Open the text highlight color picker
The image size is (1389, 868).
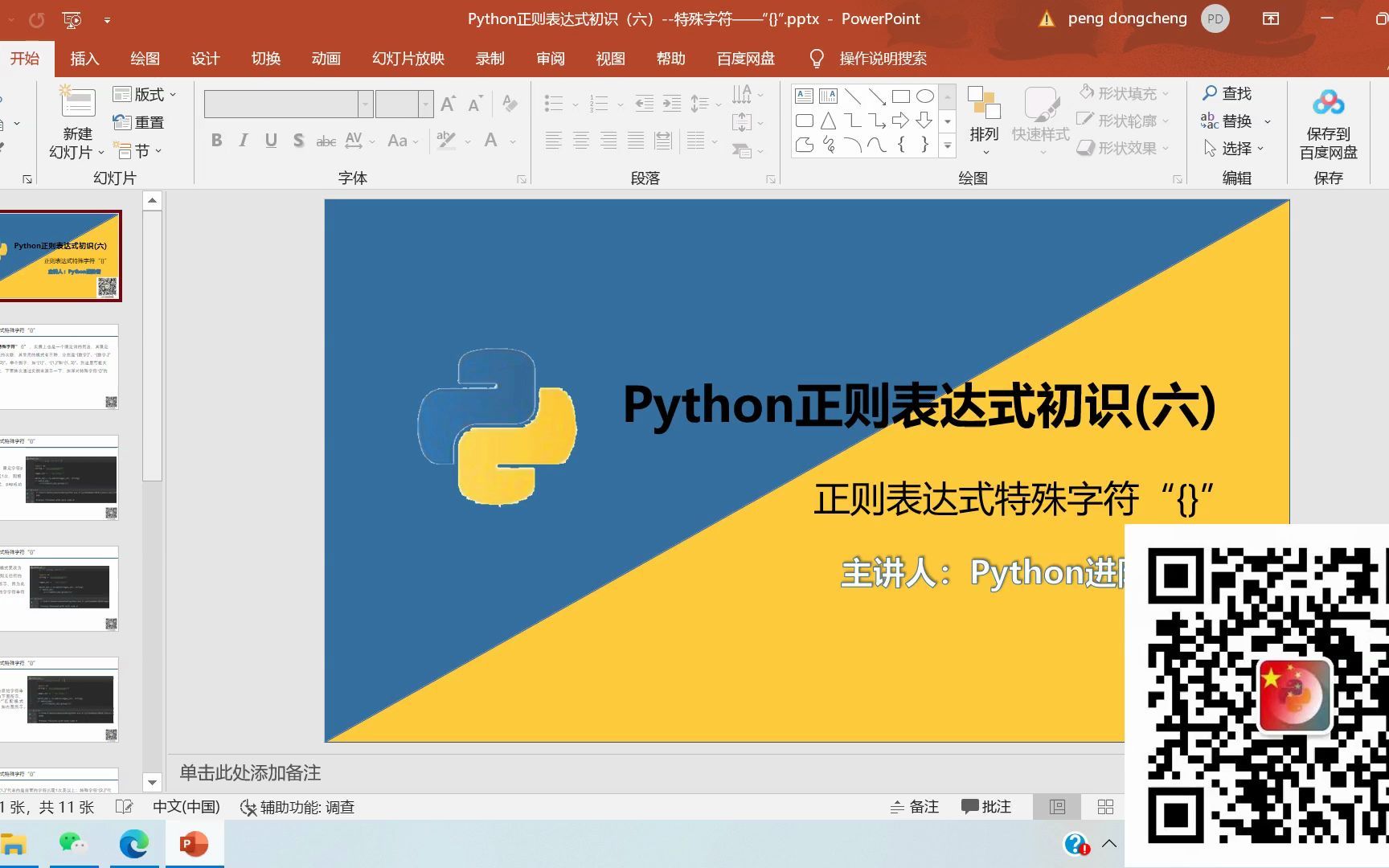point(446,141)
